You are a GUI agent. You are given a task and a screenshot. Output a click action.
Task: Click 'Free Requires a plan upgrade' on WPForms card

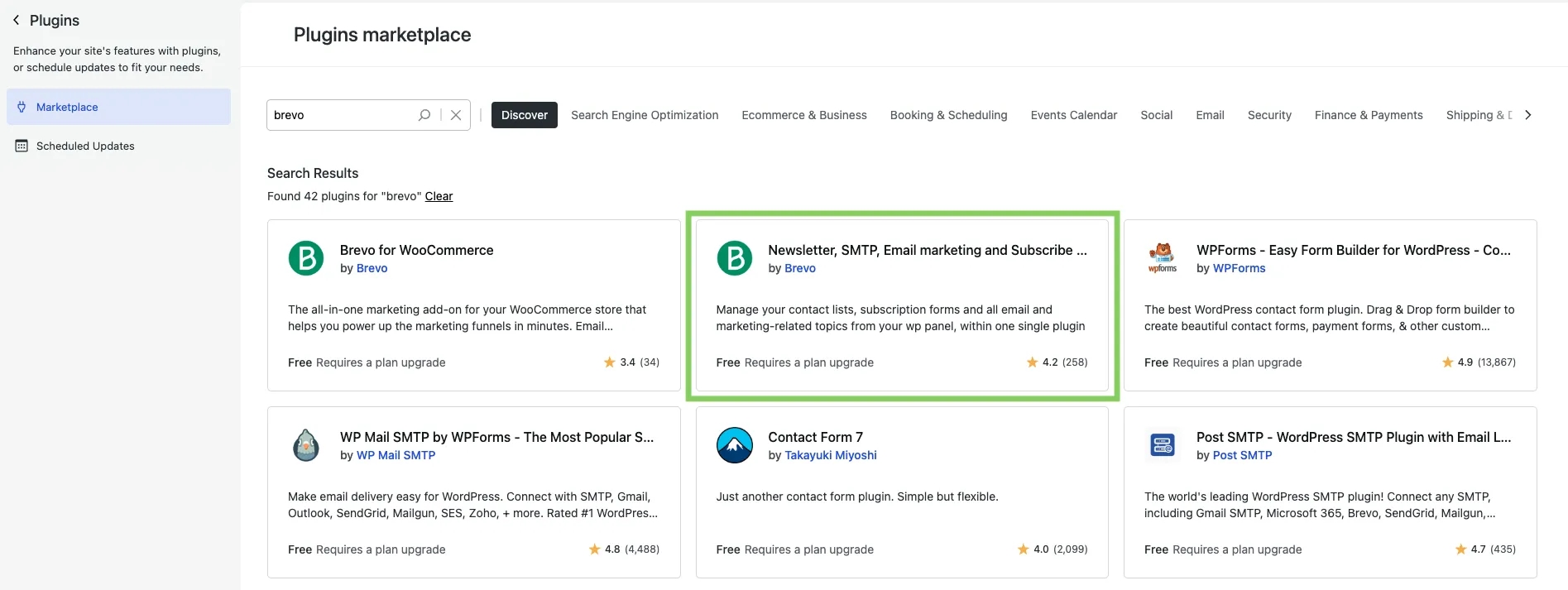(1223, 362)
